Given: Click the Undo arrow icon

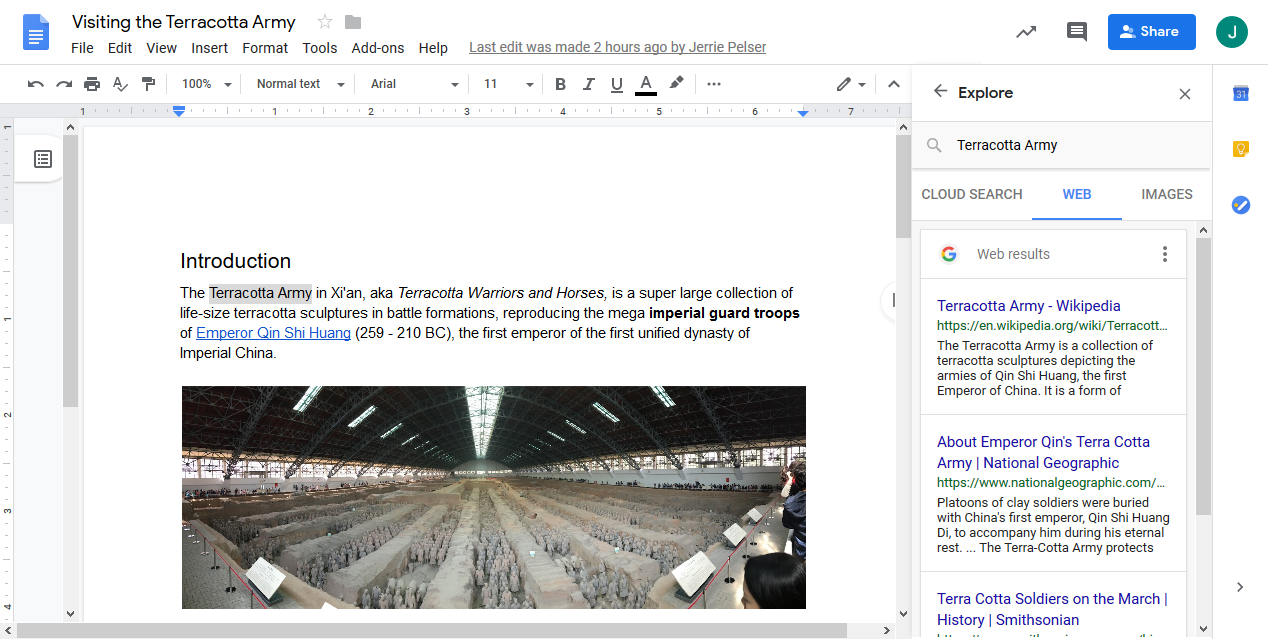Looking at the screenshot, I should pyautogui.click(x=36, y=84).
